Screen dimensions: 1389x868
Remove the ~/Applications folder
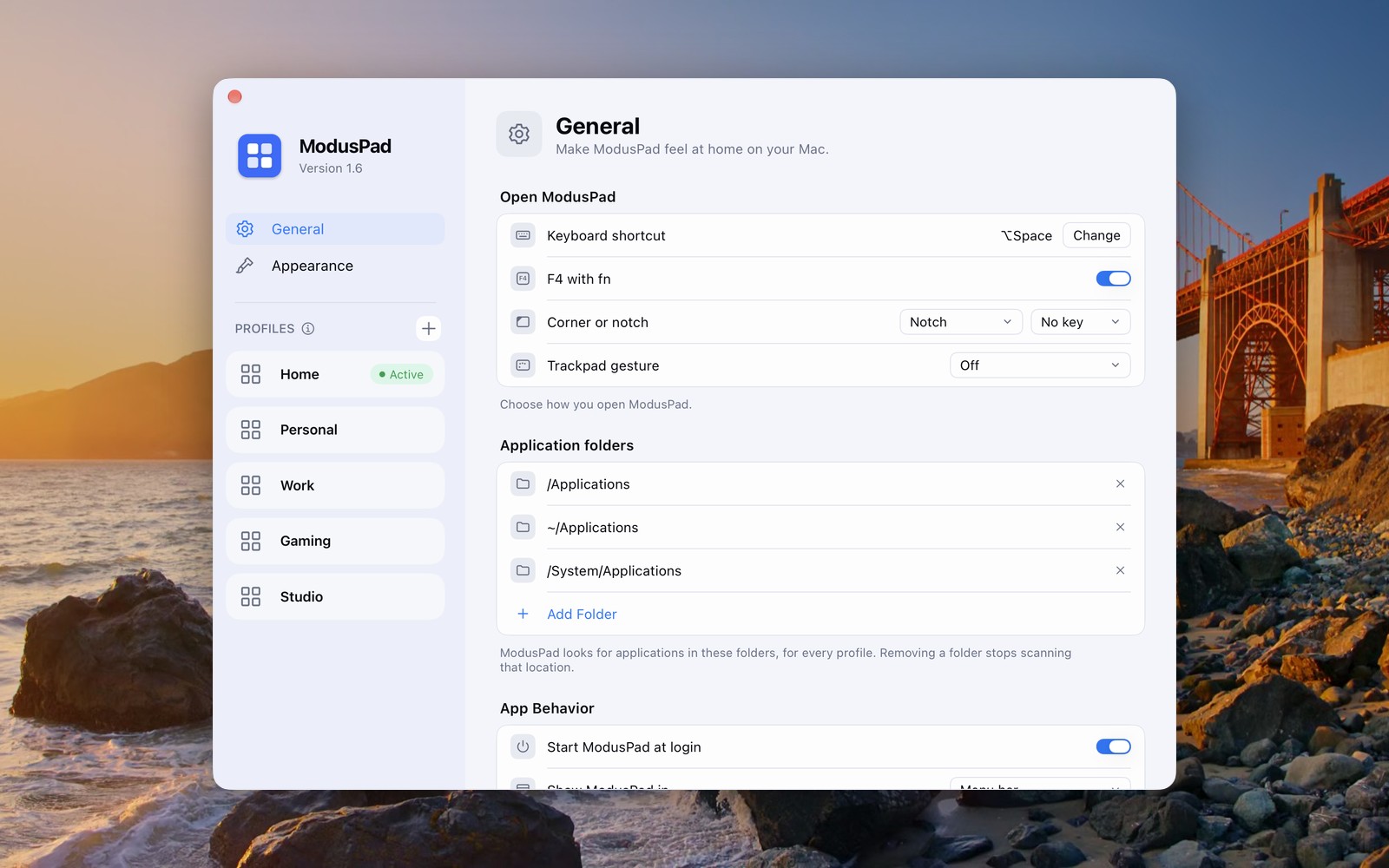tap(1120, 528)
